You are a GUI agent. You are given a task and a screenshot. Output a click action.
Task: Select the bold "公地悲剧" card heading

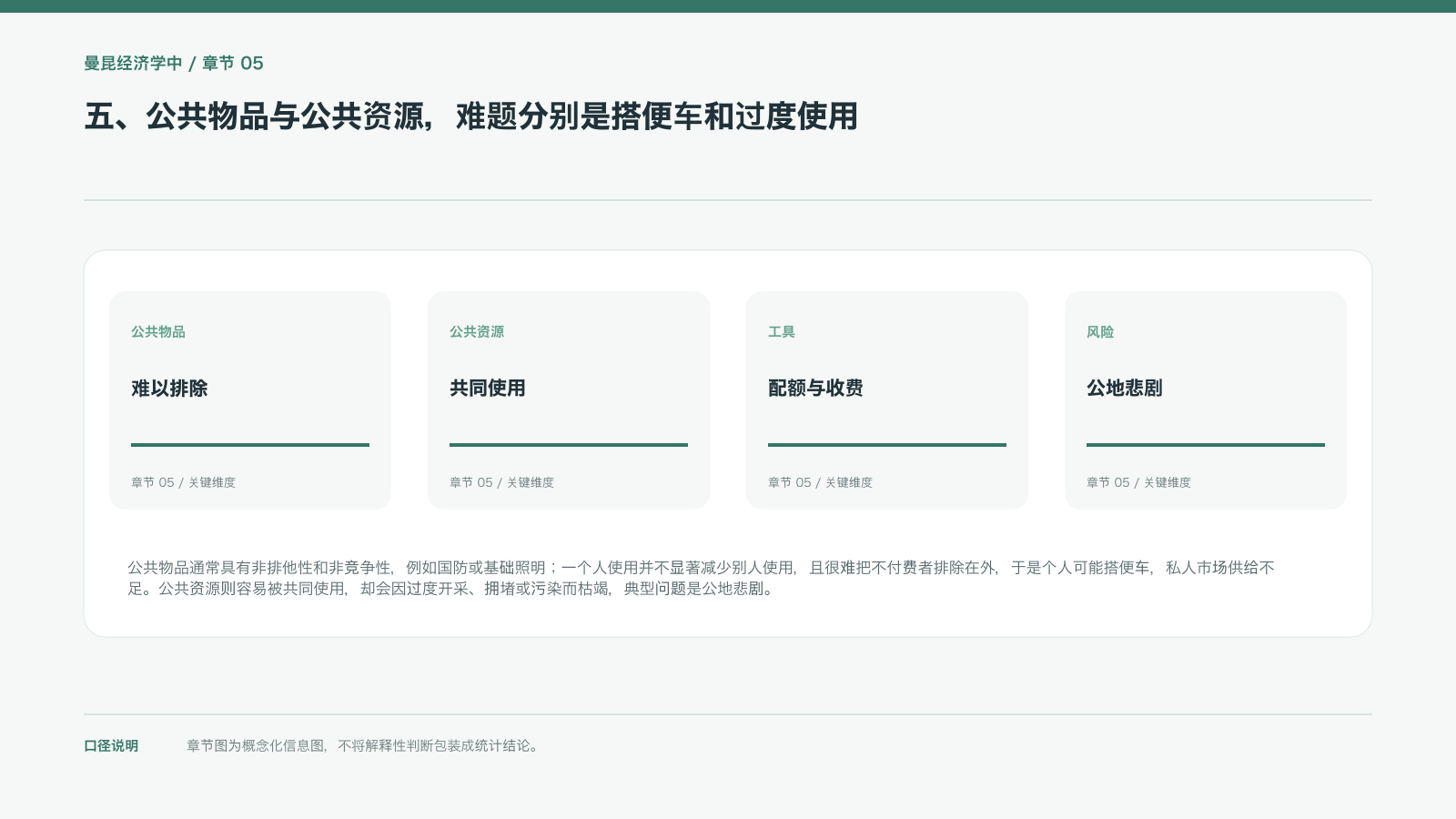pyautogui.click(x=1125, y=389)
